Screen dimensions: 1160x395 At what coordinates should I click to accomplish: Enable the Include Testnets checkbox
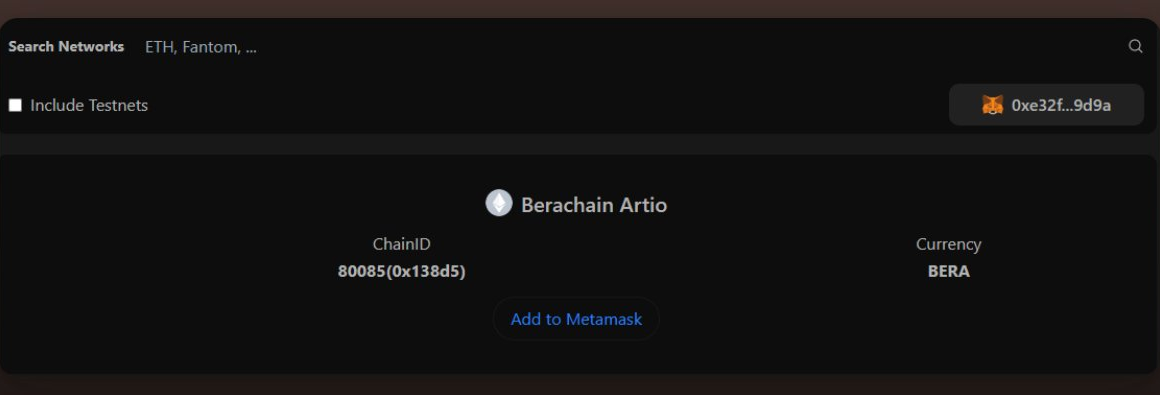(15, 105)
